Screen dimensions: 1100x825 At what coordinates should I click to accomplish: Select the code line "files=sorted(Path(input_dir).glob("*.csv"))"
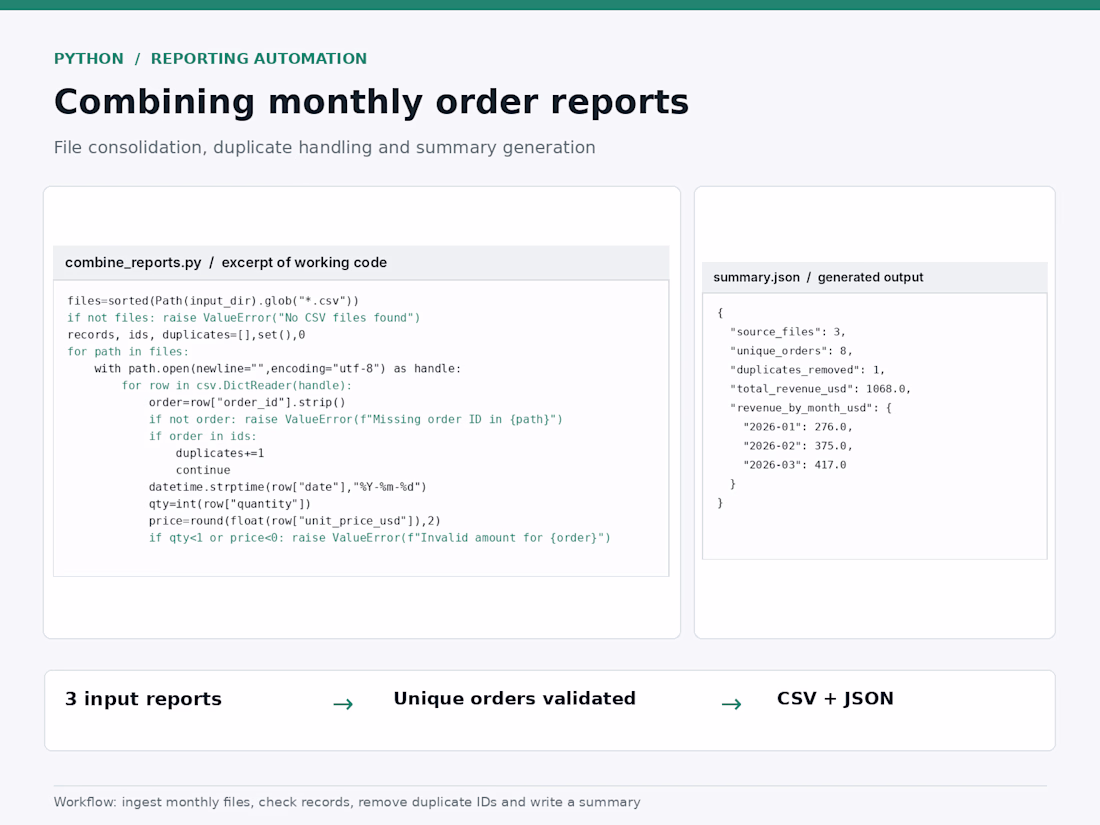point(213,301)
